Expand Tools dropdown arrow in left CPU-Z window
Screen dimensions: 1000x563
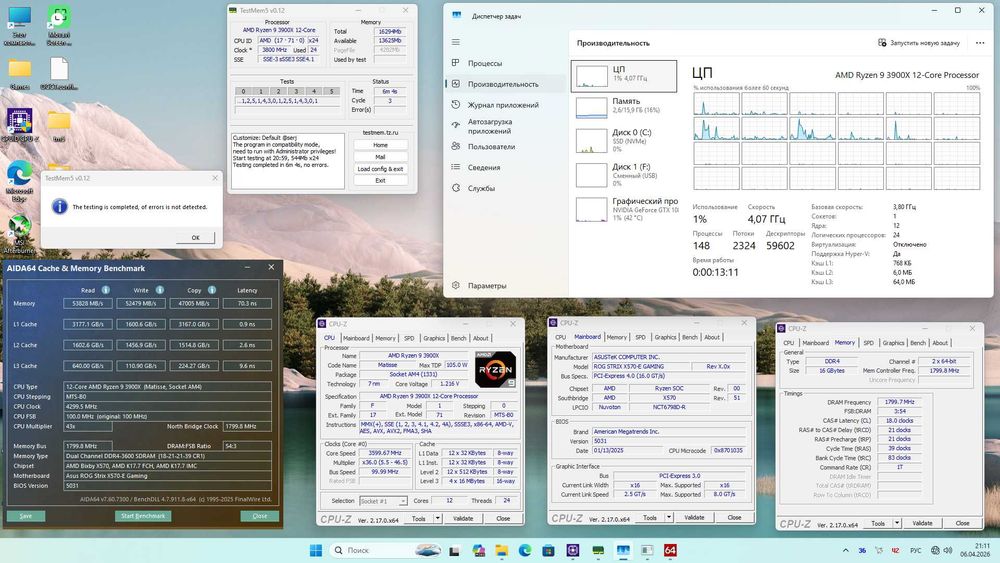[x=438, y=518]
